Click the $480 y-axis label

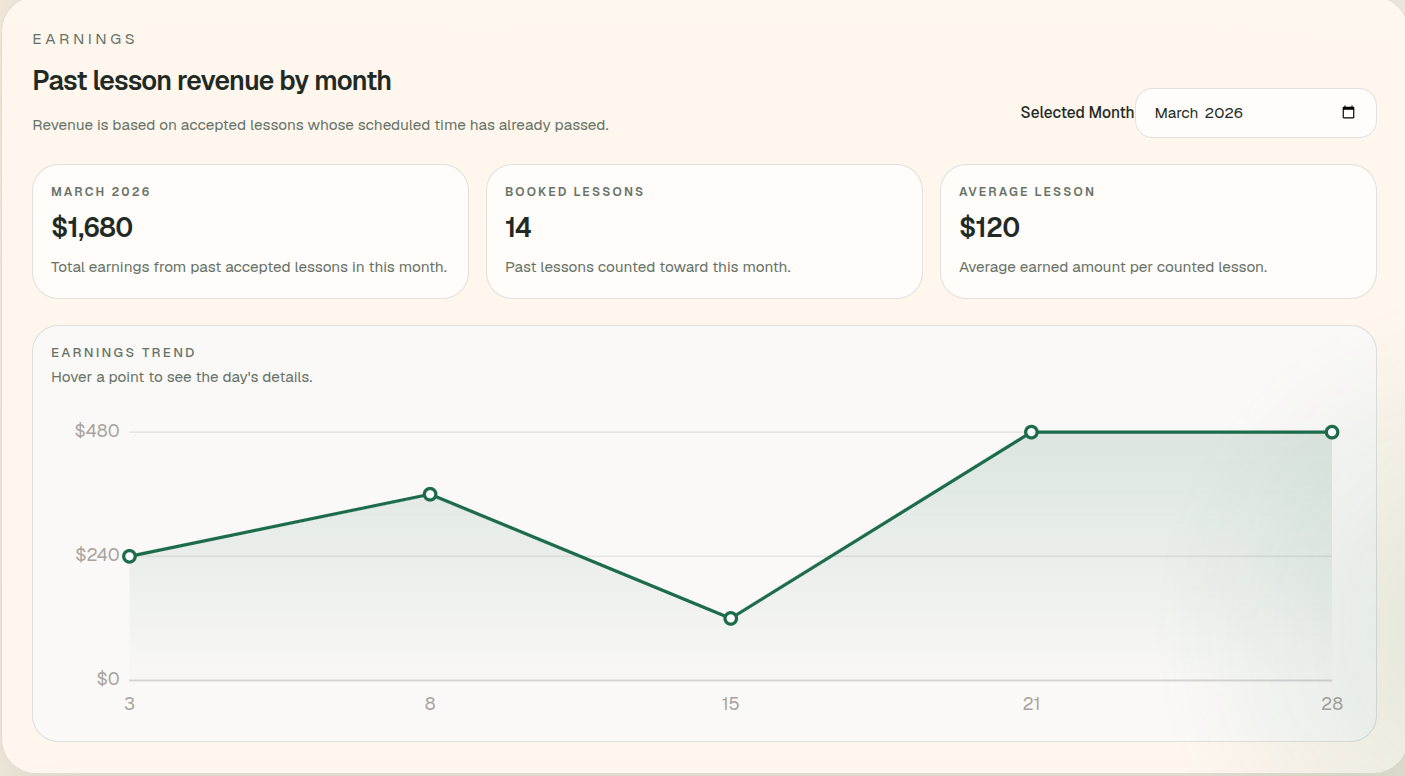97,431
